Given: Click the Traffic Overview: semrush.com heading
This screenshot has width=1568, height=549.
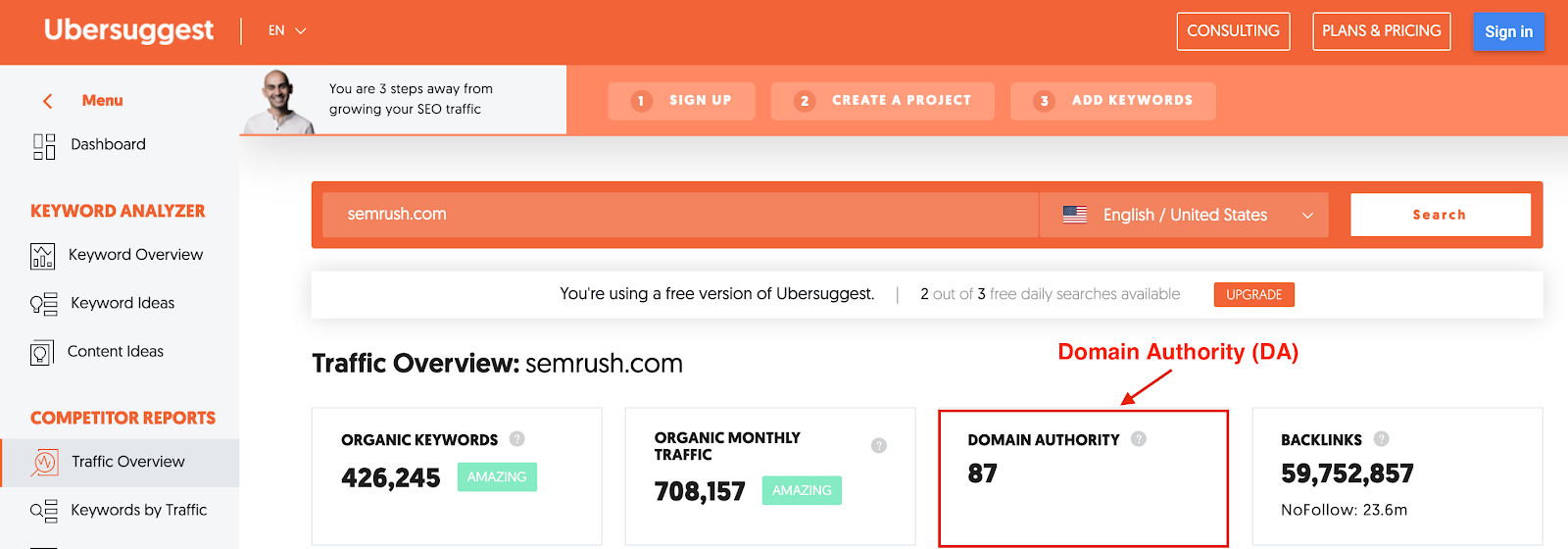Looking at the screenshot, I should tap(497, 364).
